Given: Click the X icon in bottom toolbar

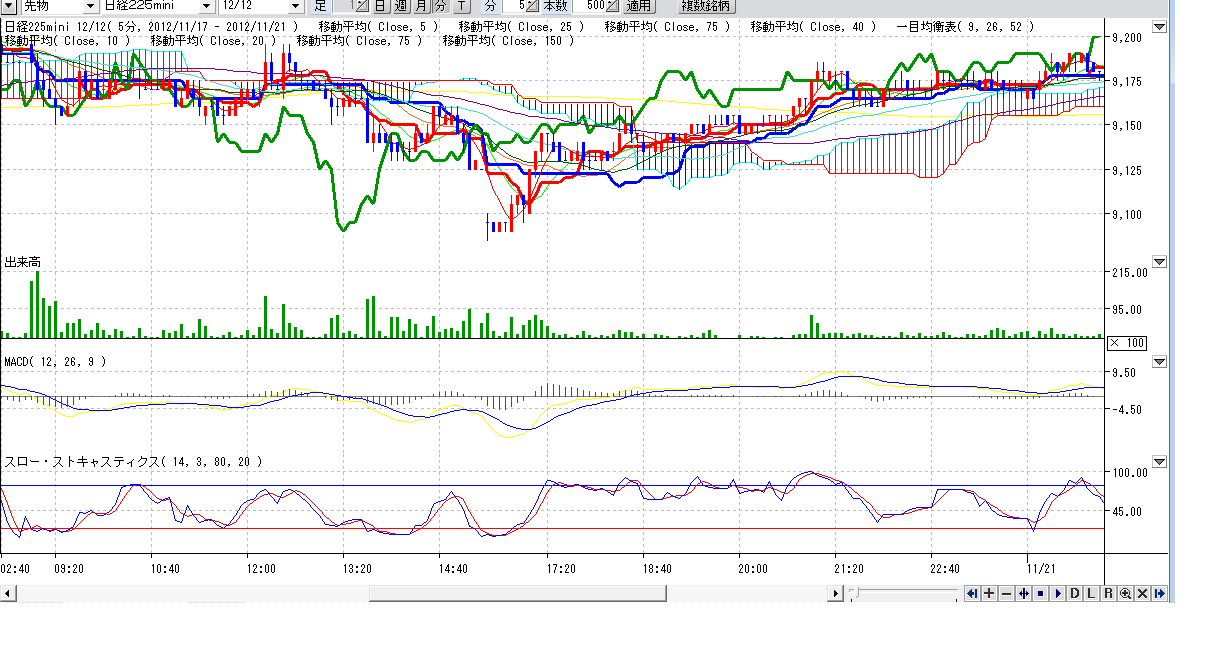Looking at the screenshot, I should point(1142,593).
